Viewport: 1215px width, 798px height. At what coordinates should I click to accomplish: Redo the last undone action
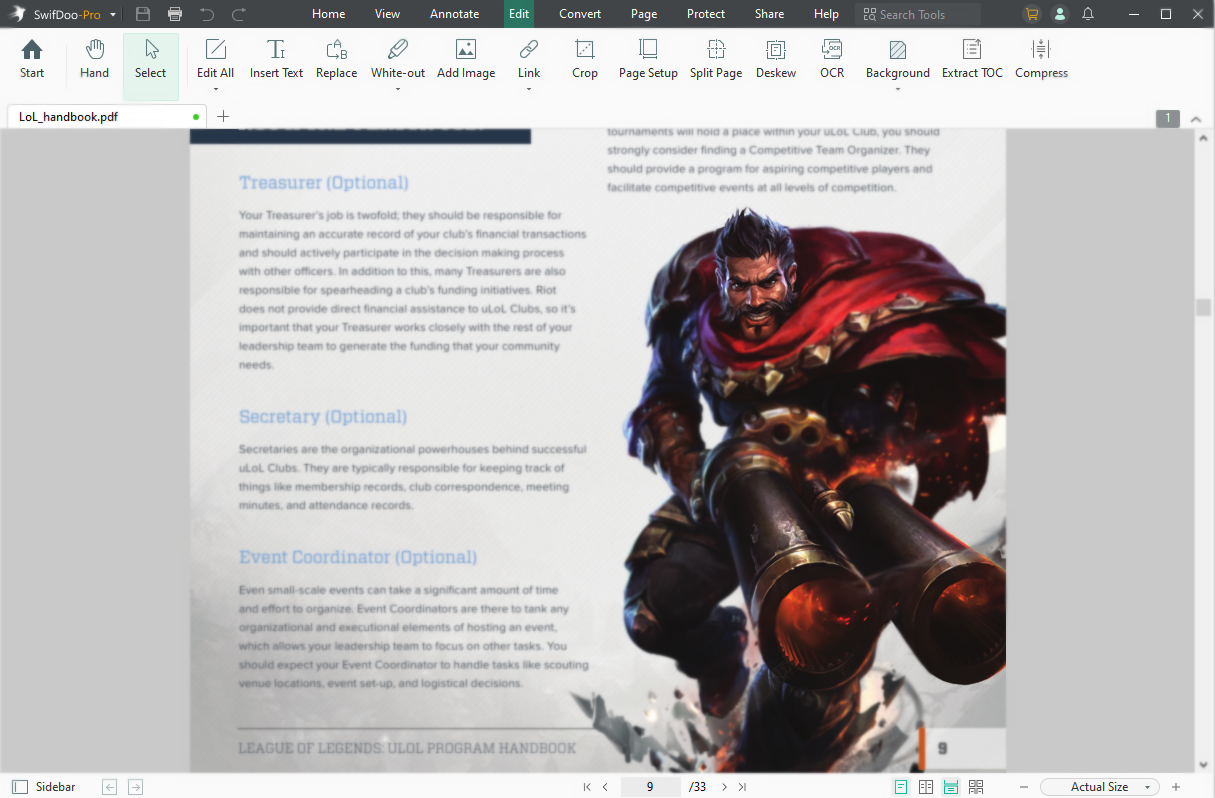pyautogui.click(x=239, y=14)
